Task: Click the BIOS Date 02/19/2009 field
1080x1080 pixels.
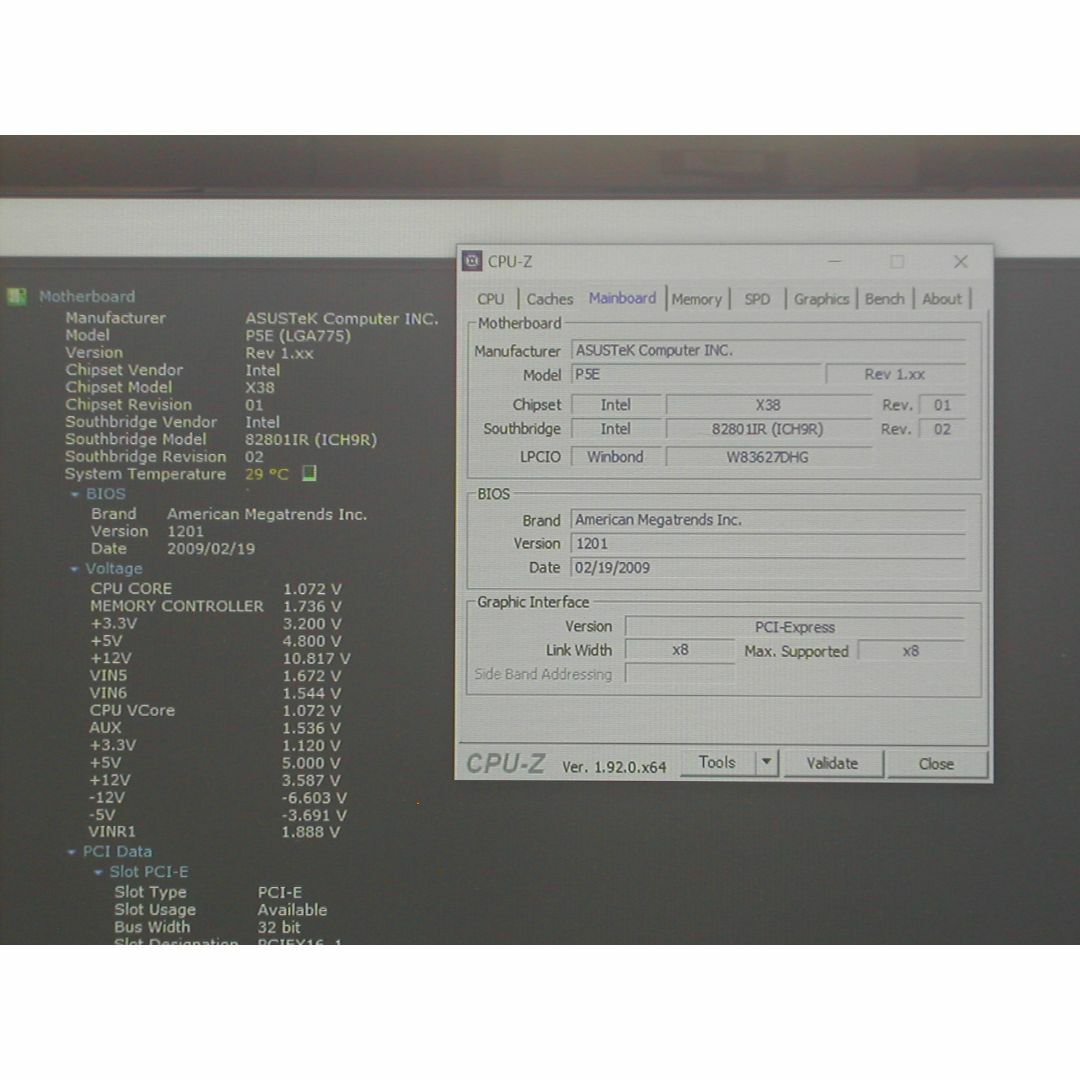Action: pos(768,568)
